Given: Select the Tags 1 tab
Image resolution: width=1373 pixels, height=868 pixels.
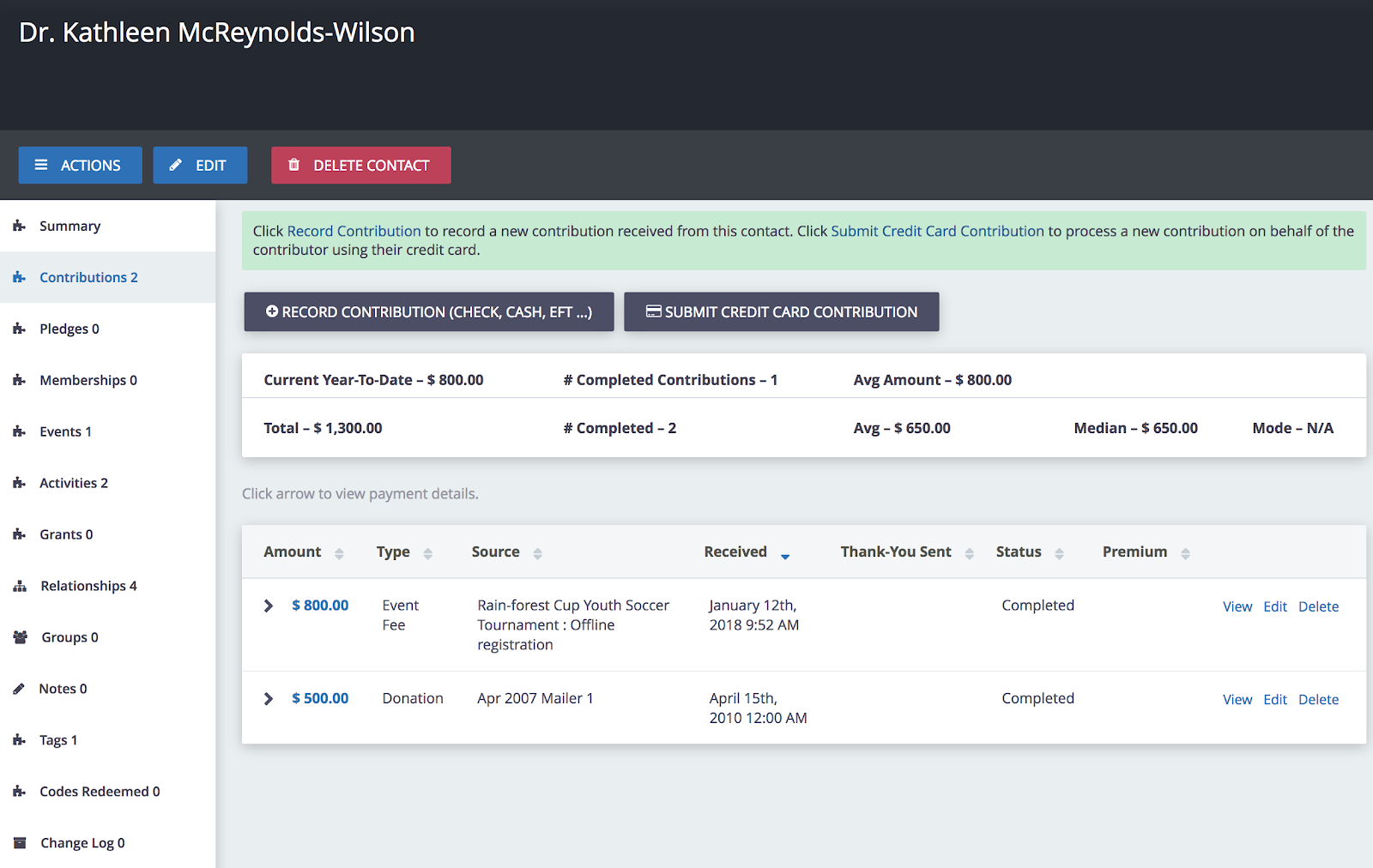Looking at the screenshot, I should coord(108,741).
